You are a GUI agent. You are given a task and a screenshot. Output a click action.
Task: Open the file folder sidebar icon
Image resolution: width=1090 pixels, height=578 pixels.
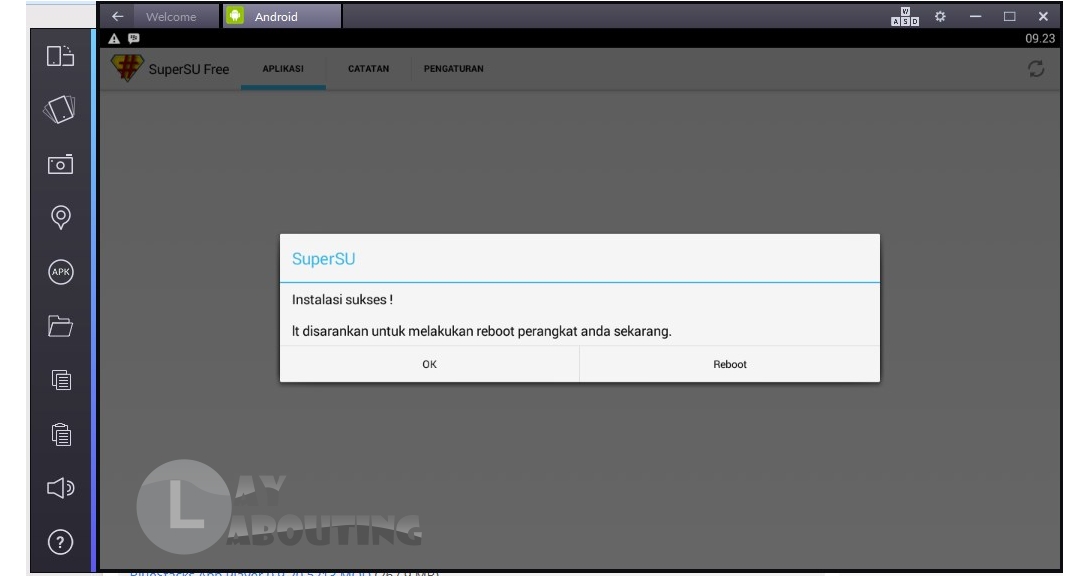pyautogui.click(x=60, y=326)
